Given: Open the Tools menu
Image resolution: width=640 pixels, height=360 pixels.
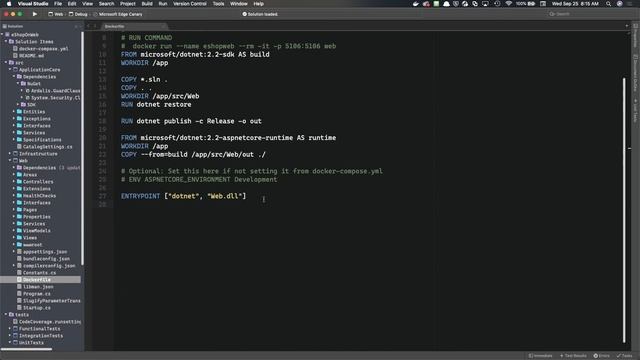Looking at the screenshot, I should point(218,4).
